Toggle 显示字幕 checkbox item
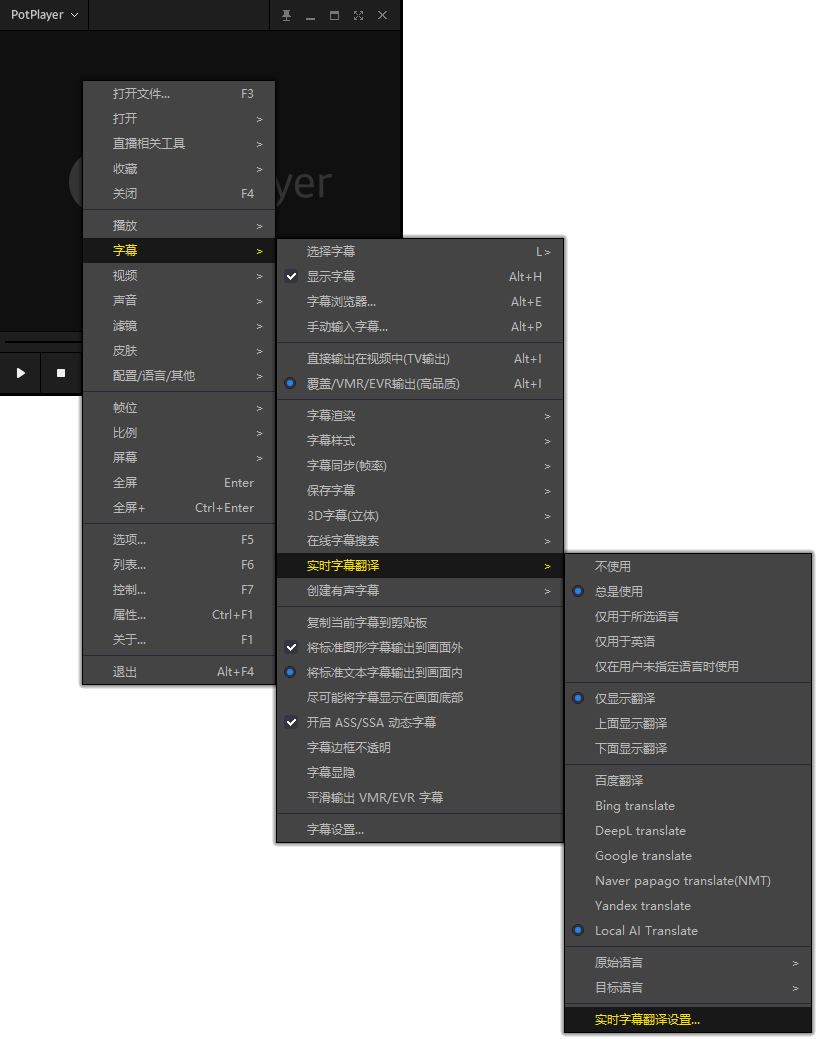The width and height of the screenshot is (817, 1039). tap(420, 276)
